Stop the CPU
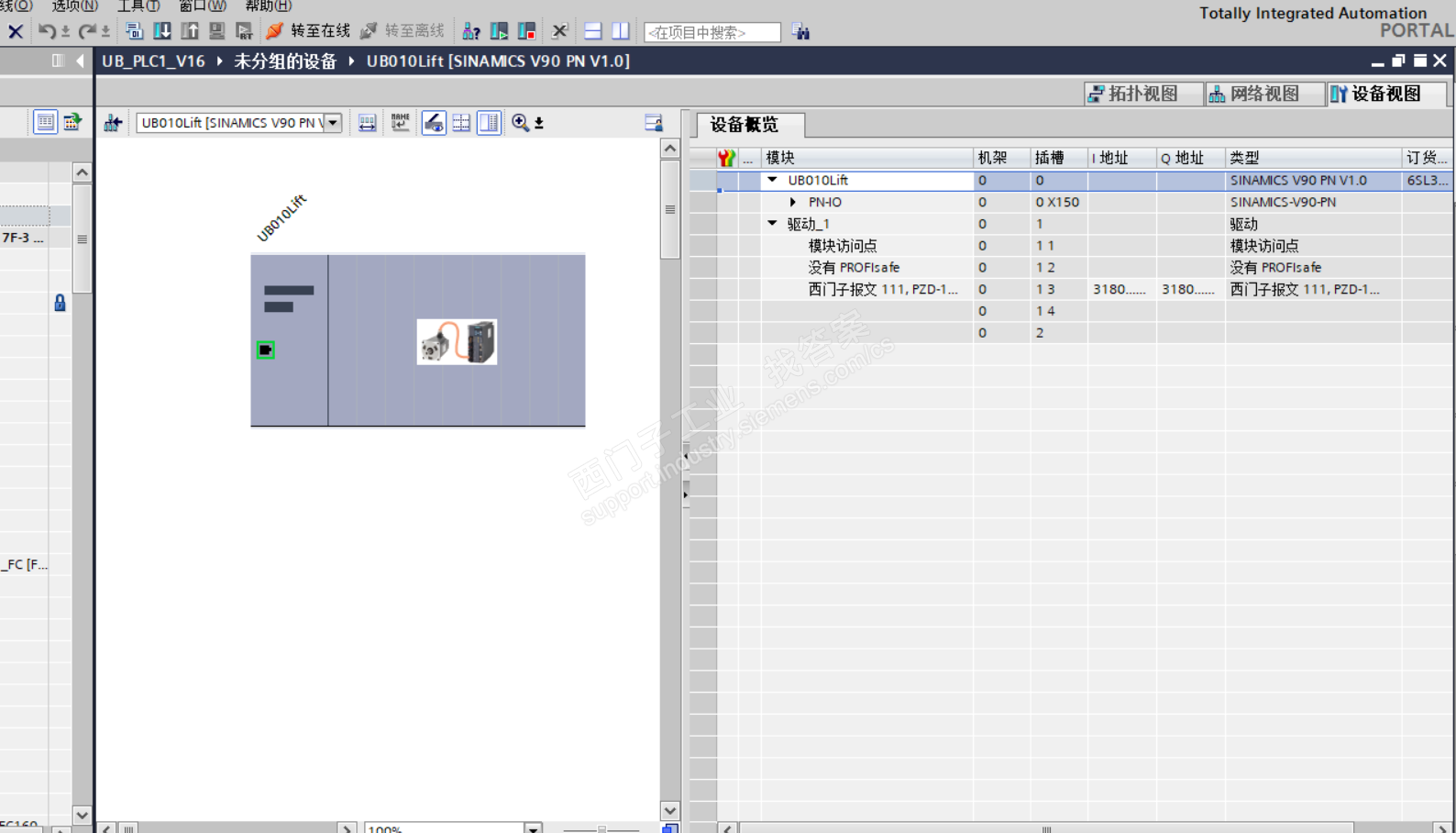This screenshot has width=1456, height=833. tap(527, 31)
